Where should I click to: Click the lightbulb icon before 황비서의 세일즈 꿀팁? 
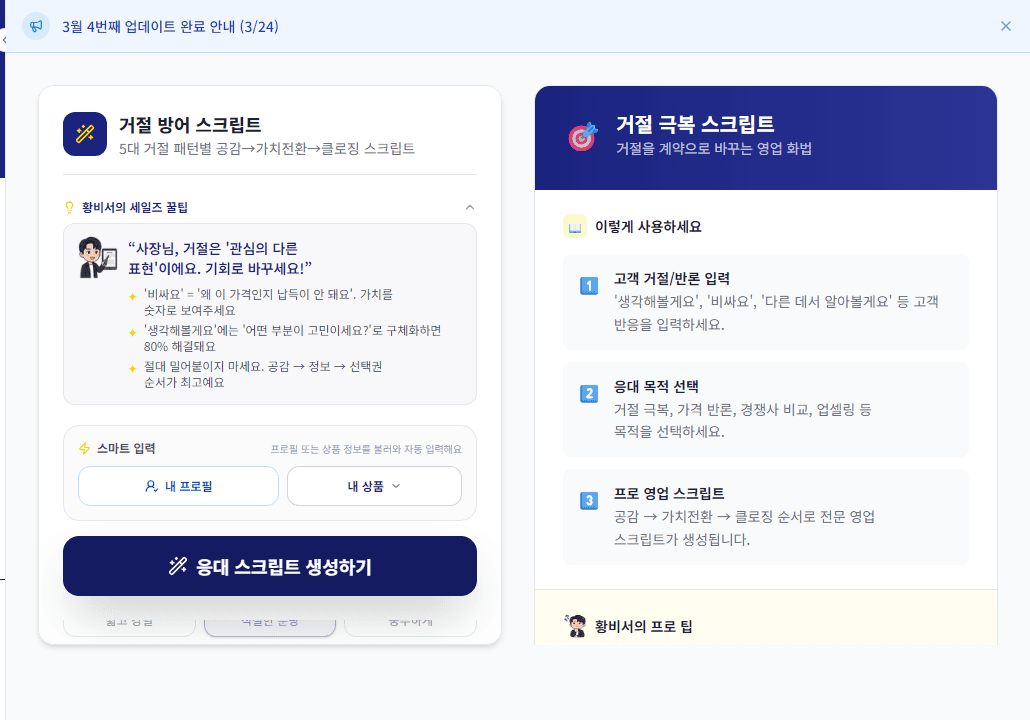point(71,208)
